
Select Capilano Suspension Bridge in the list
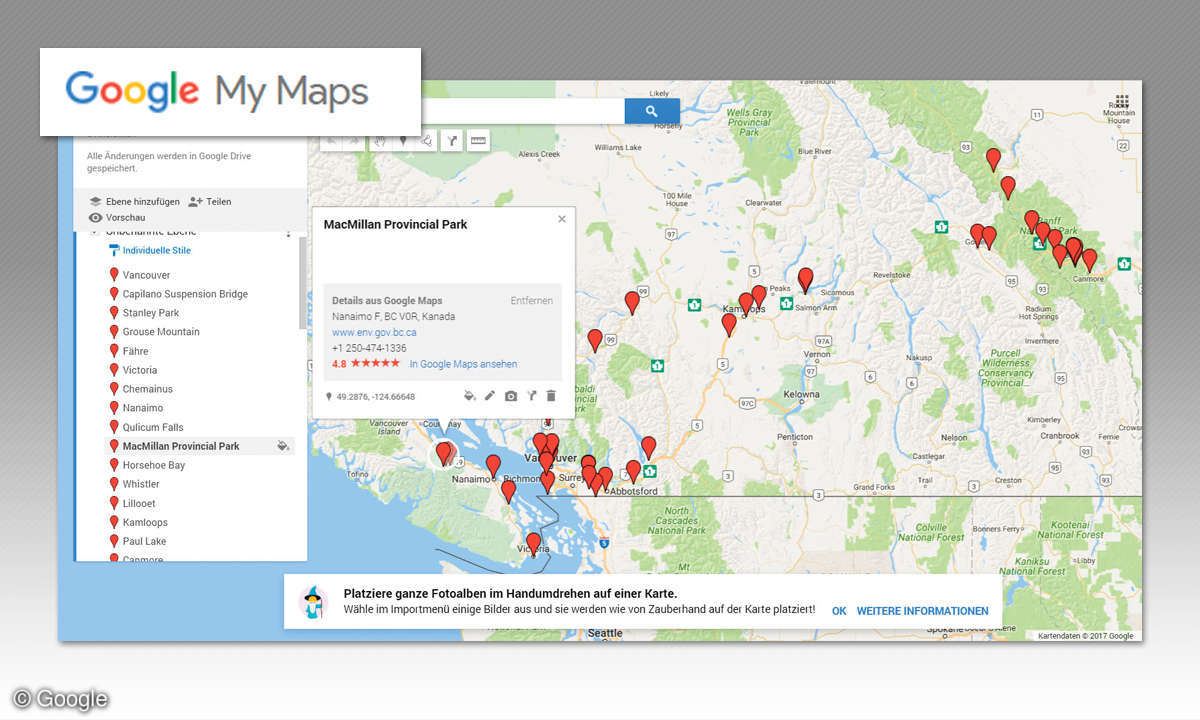point(185,294)
